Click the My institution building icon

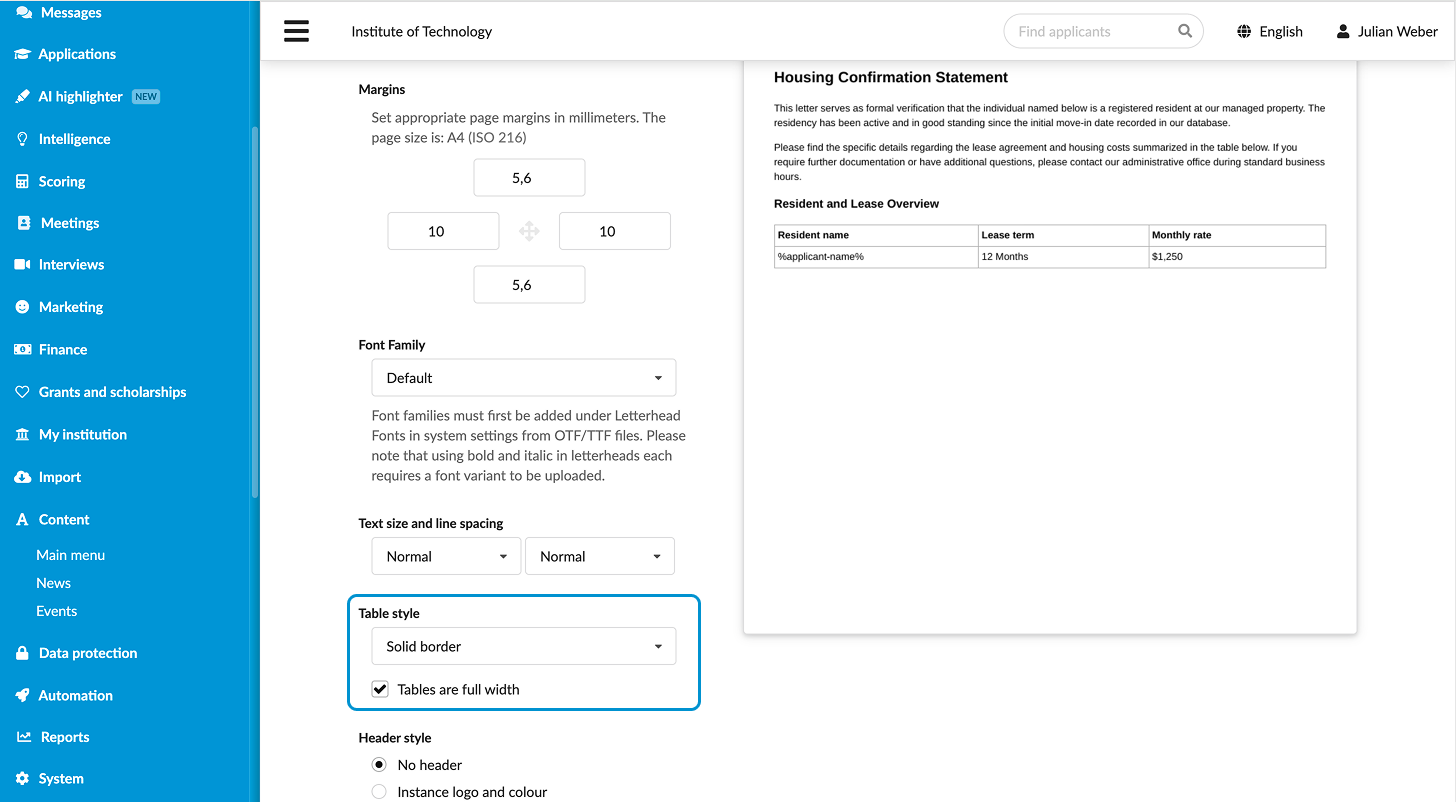[x=23, y=434]
